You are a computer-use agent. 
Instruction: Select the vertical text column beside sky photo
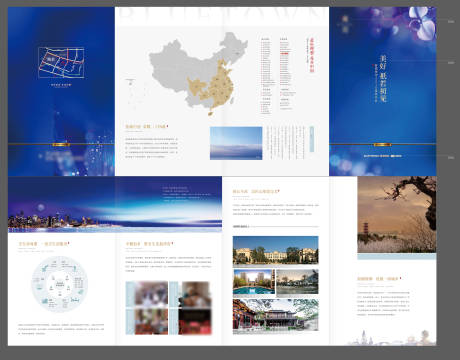click(286, 142)
